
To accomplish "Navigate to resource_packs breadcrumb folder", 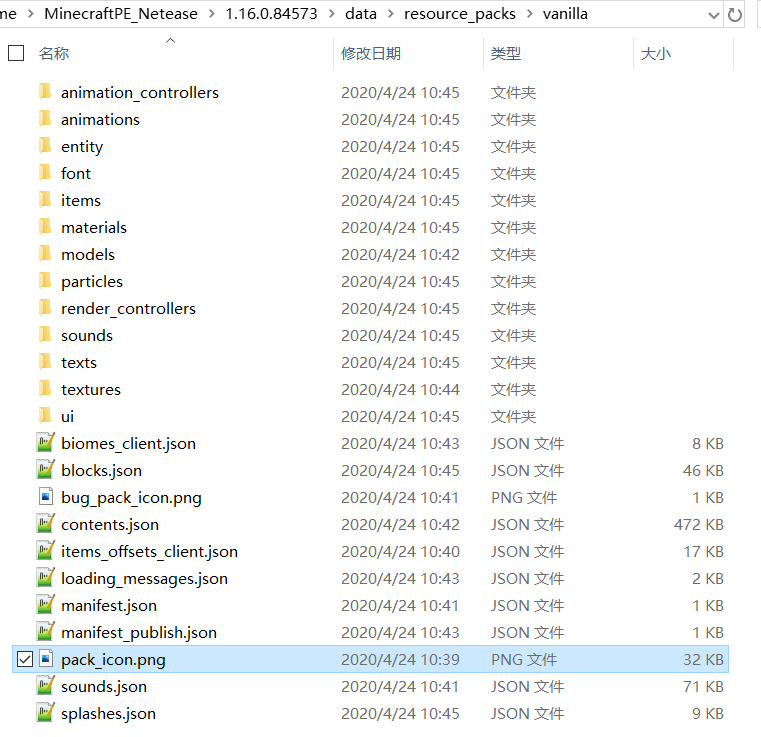I will tap(460, 14).
